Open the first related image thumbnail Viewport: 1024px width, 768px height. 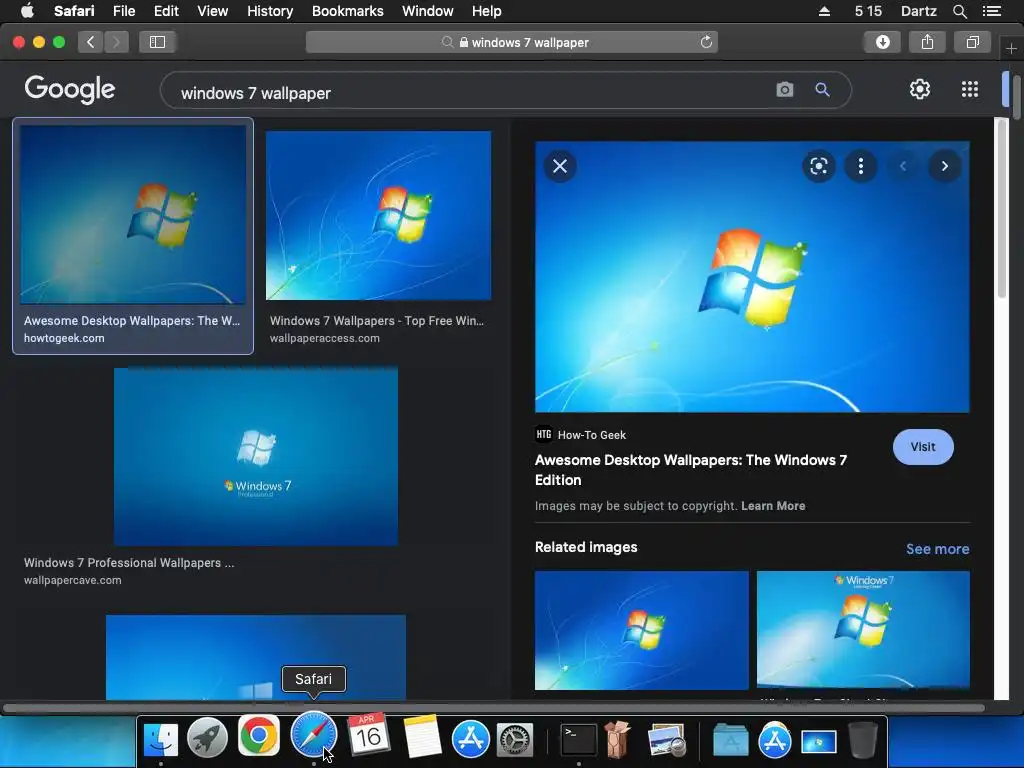642,630
